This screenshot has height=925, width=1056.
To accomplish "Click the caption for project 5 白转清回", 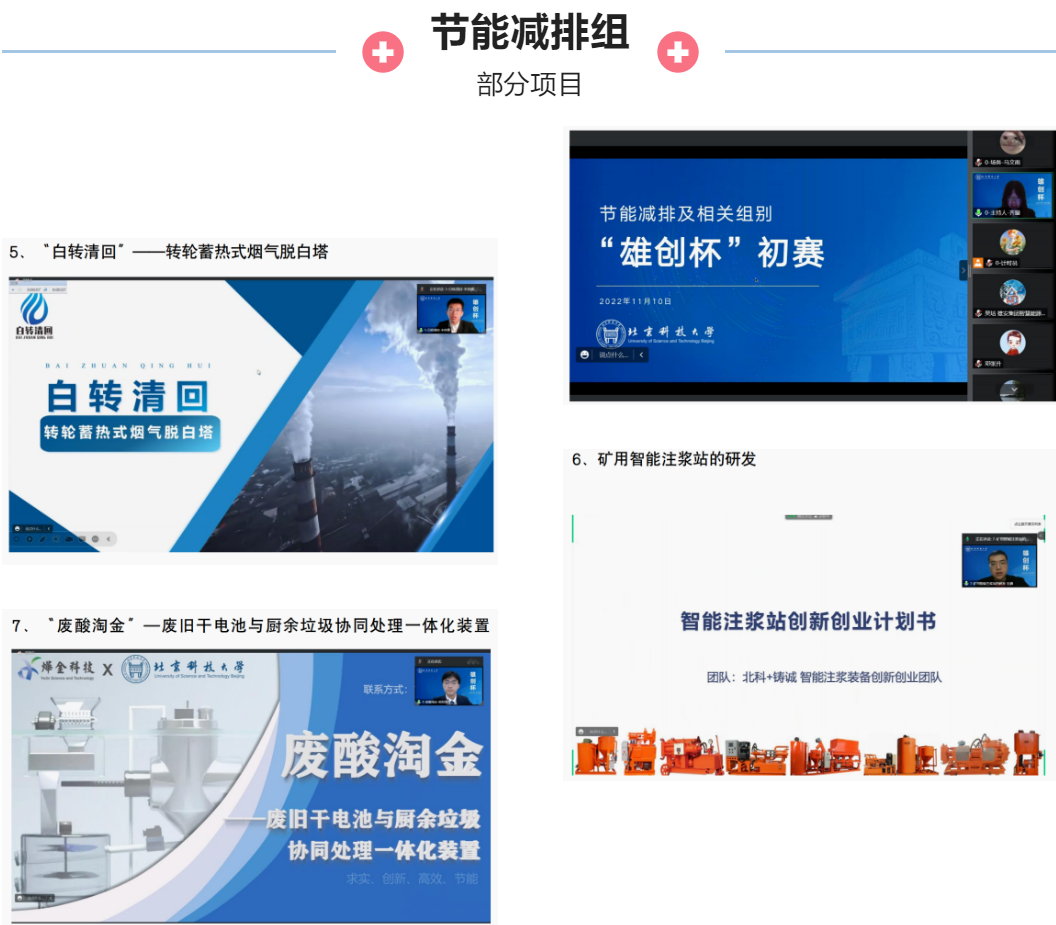I will (169, 251).
